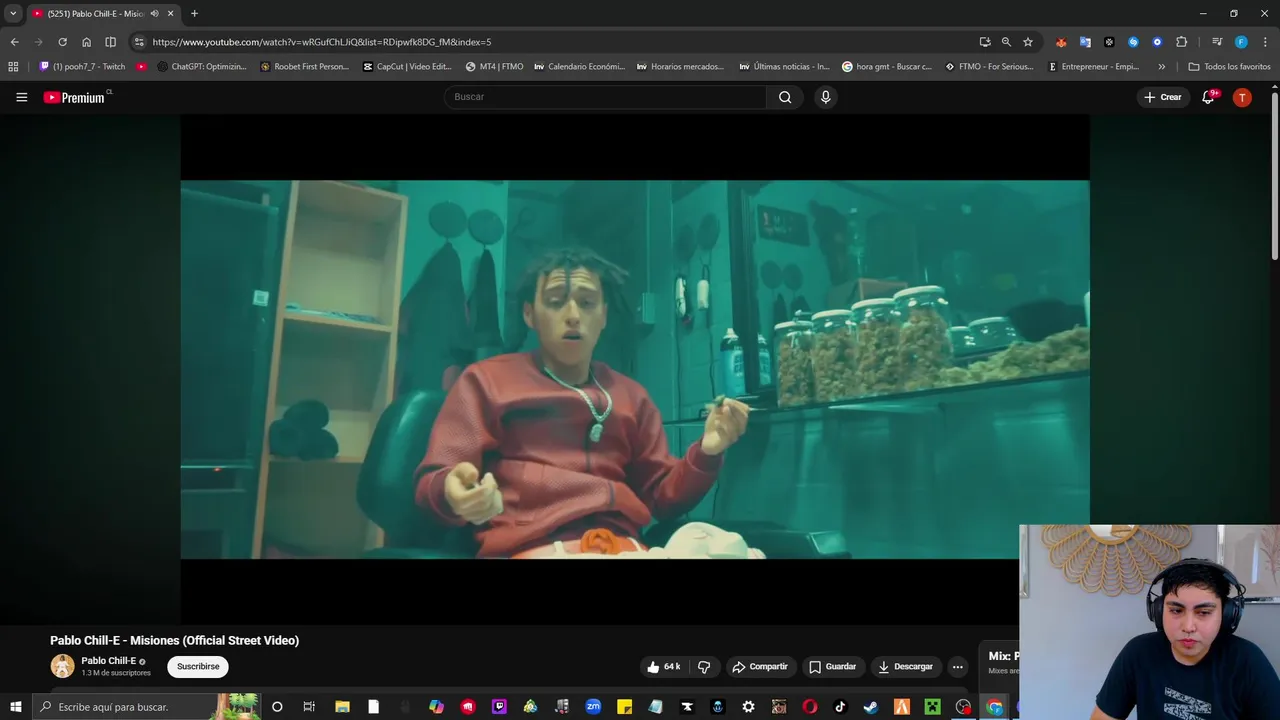
Task: Click the three-dot more actions button
Action: point(957,667)
